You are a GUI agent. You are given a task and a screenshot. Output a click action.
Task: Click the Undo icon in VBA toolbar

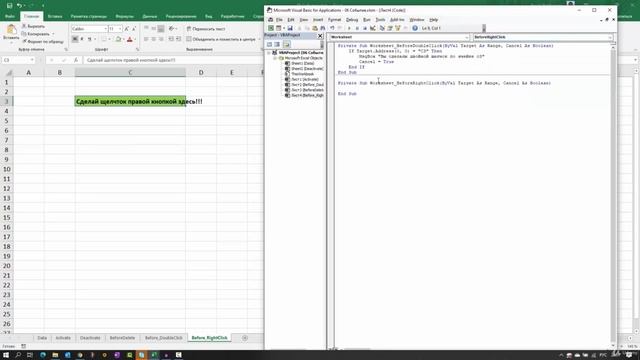click(332, 28)
